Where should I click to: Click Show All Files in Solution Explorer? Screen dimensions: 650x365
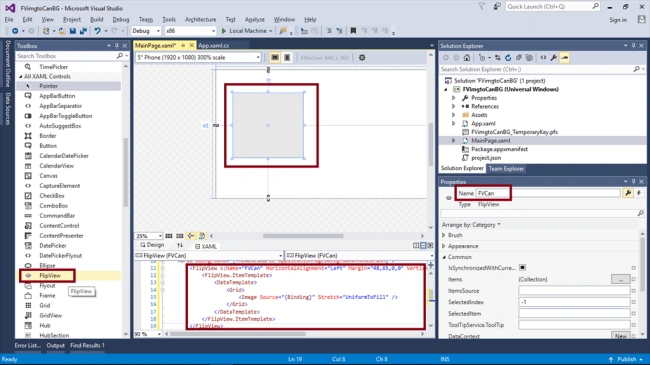pyautogui.click(x=529, y=58)
